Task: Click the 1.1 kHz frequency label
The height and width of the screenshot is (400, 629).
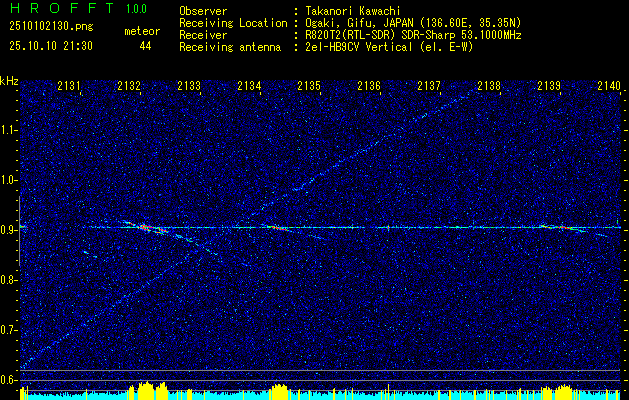Action: pos(8,130)
